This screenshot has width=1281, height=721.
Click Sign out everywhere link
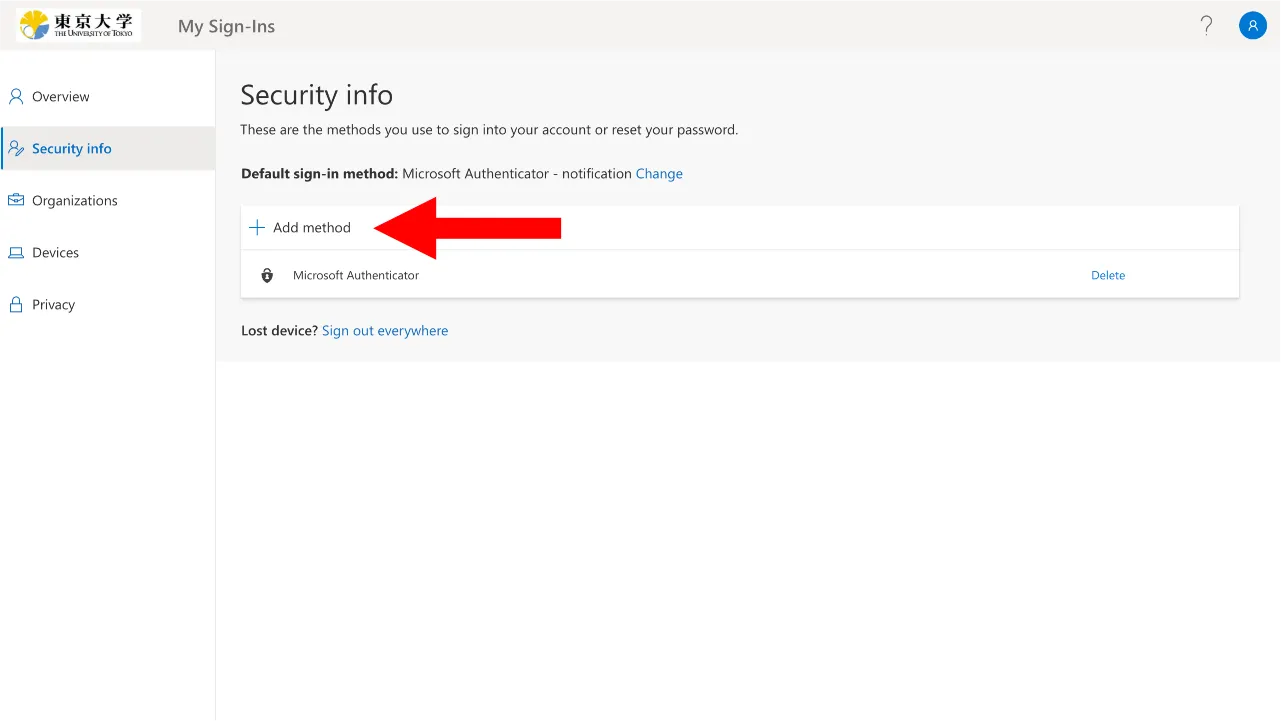pyautogui.click(x=385, y=331)
